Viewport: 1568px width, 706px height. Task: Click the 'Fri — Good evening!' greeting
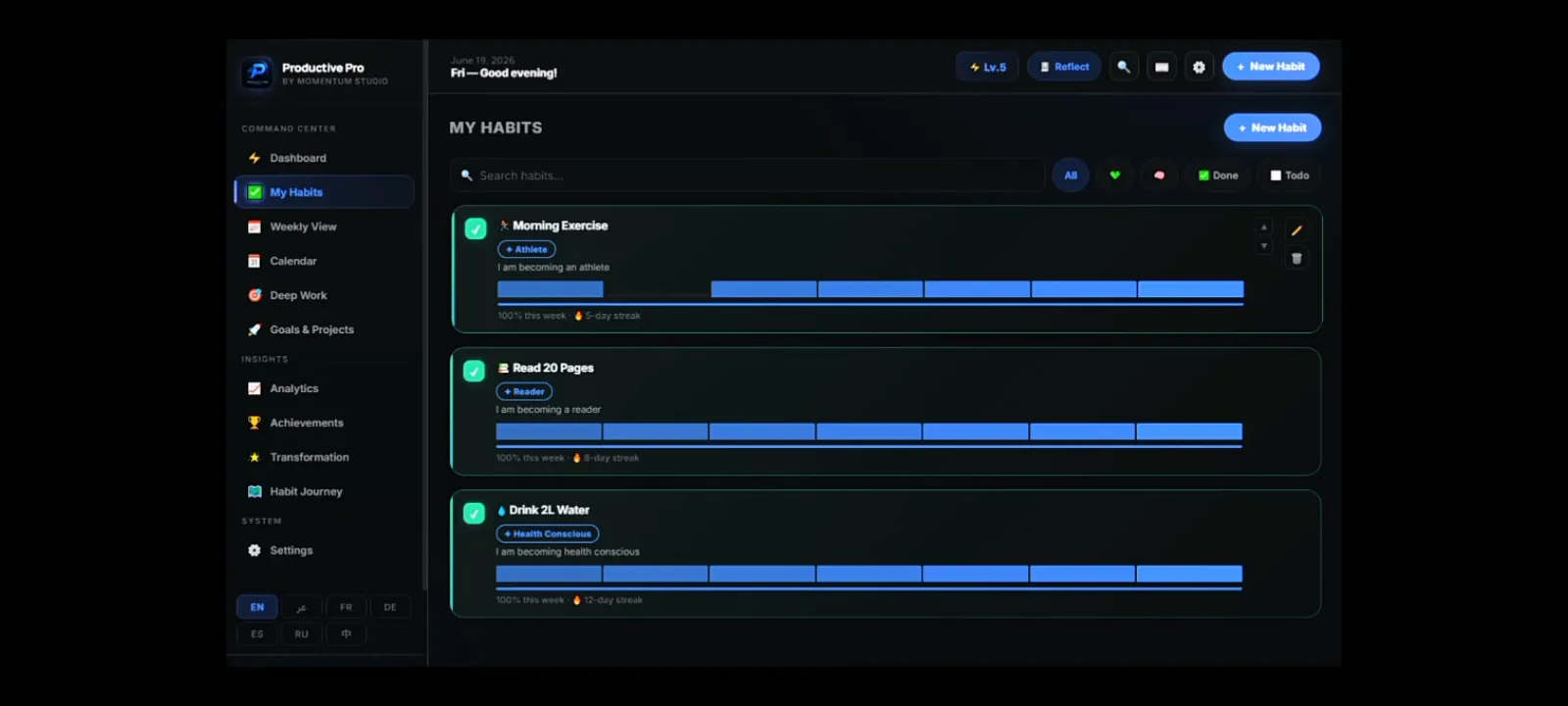[x=504, y=74]
